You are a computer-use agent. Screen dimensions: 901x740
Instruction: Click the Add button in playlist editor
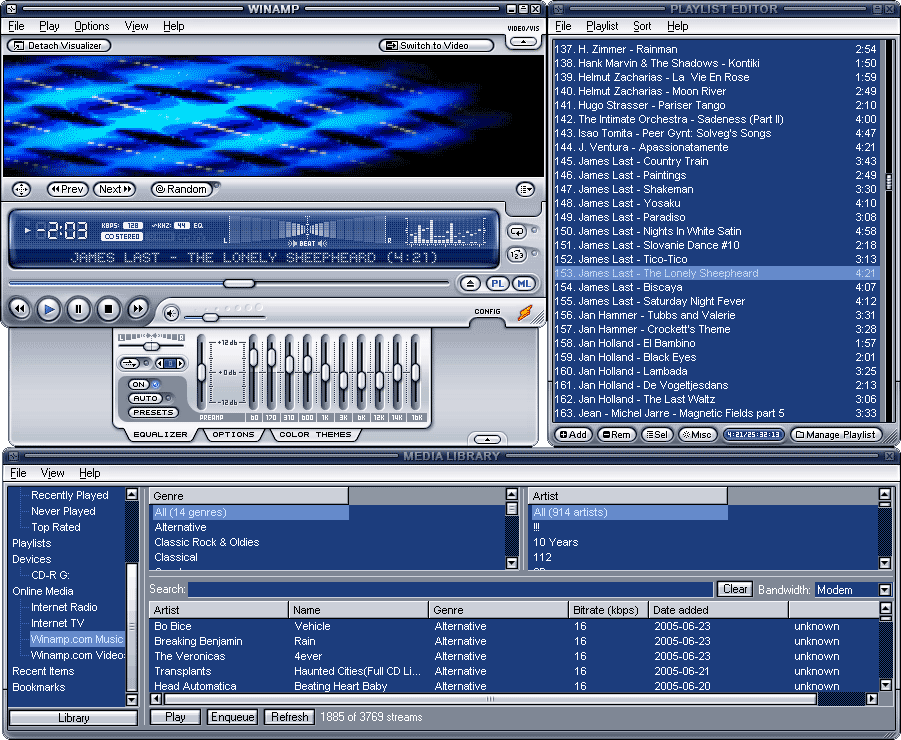click(x=573, y=435)
